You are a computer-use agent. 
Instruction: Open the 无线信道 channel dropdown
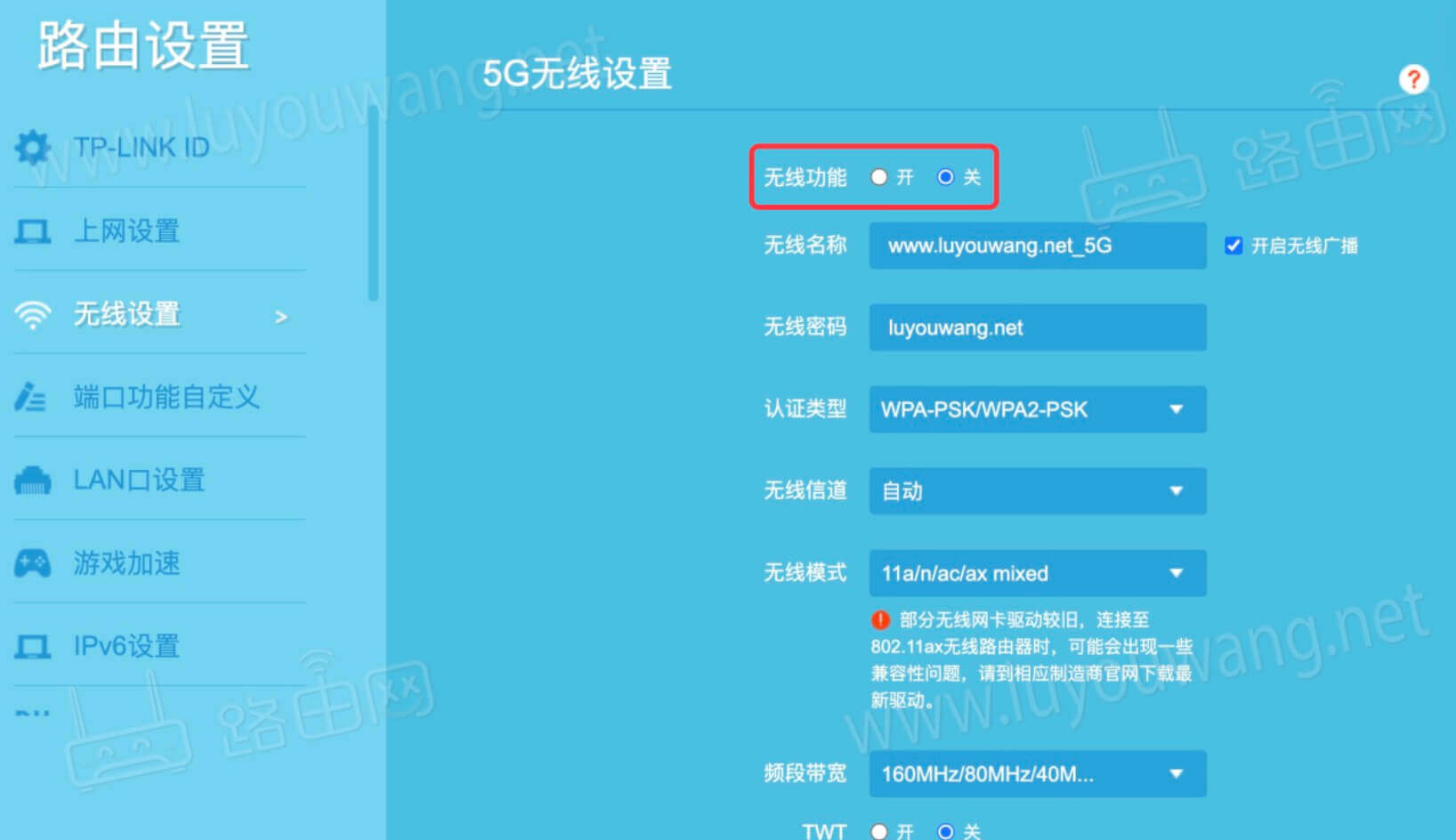pyautogui.click(x=1038, y=490)
